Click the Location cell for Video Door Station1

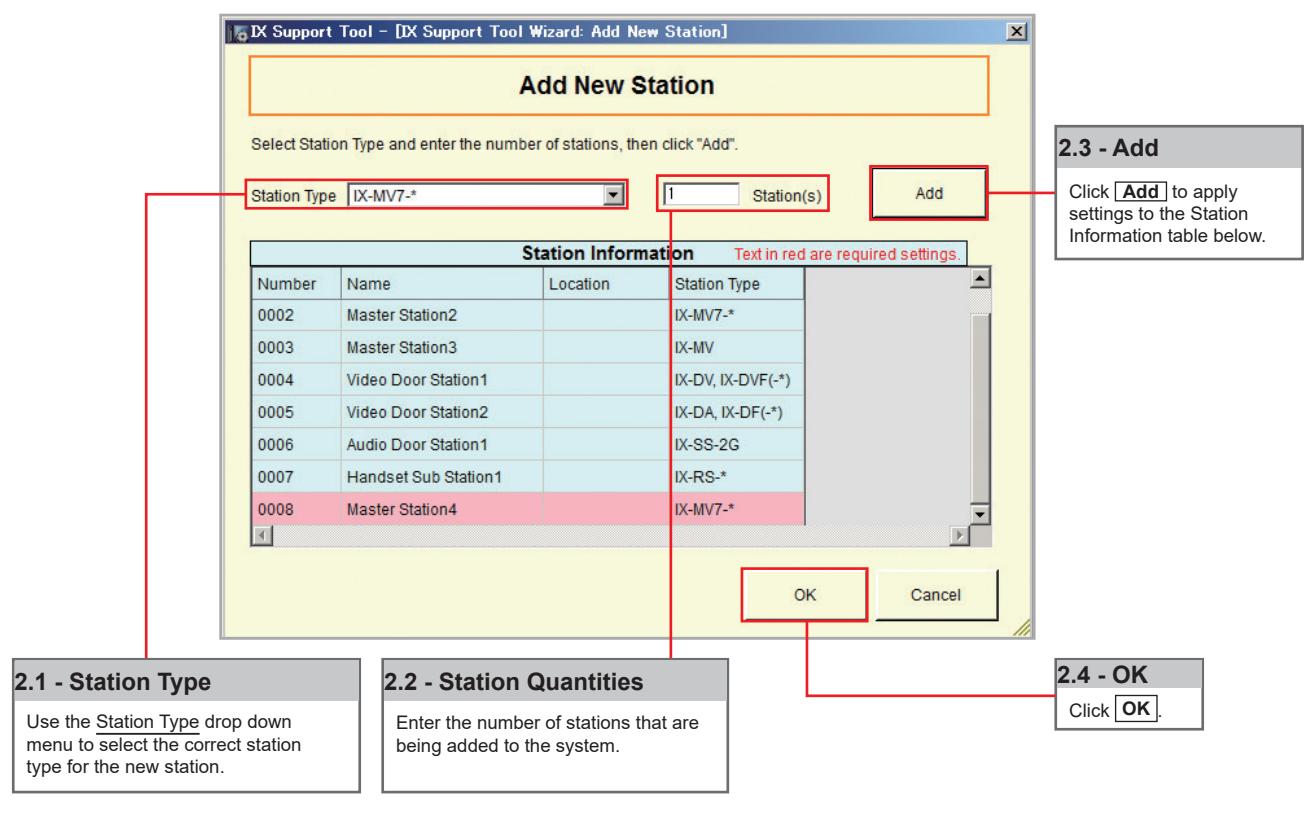(607, 380)
